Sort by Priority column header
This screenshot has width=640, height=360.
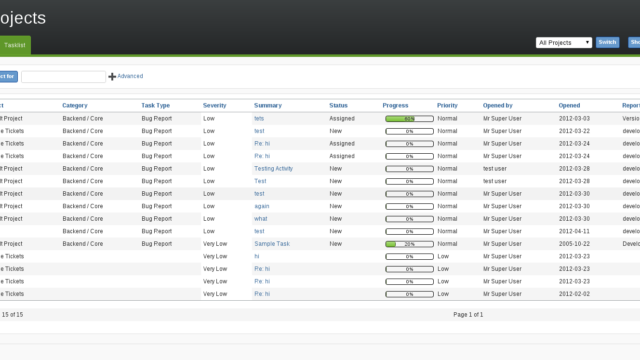point(447,105)
